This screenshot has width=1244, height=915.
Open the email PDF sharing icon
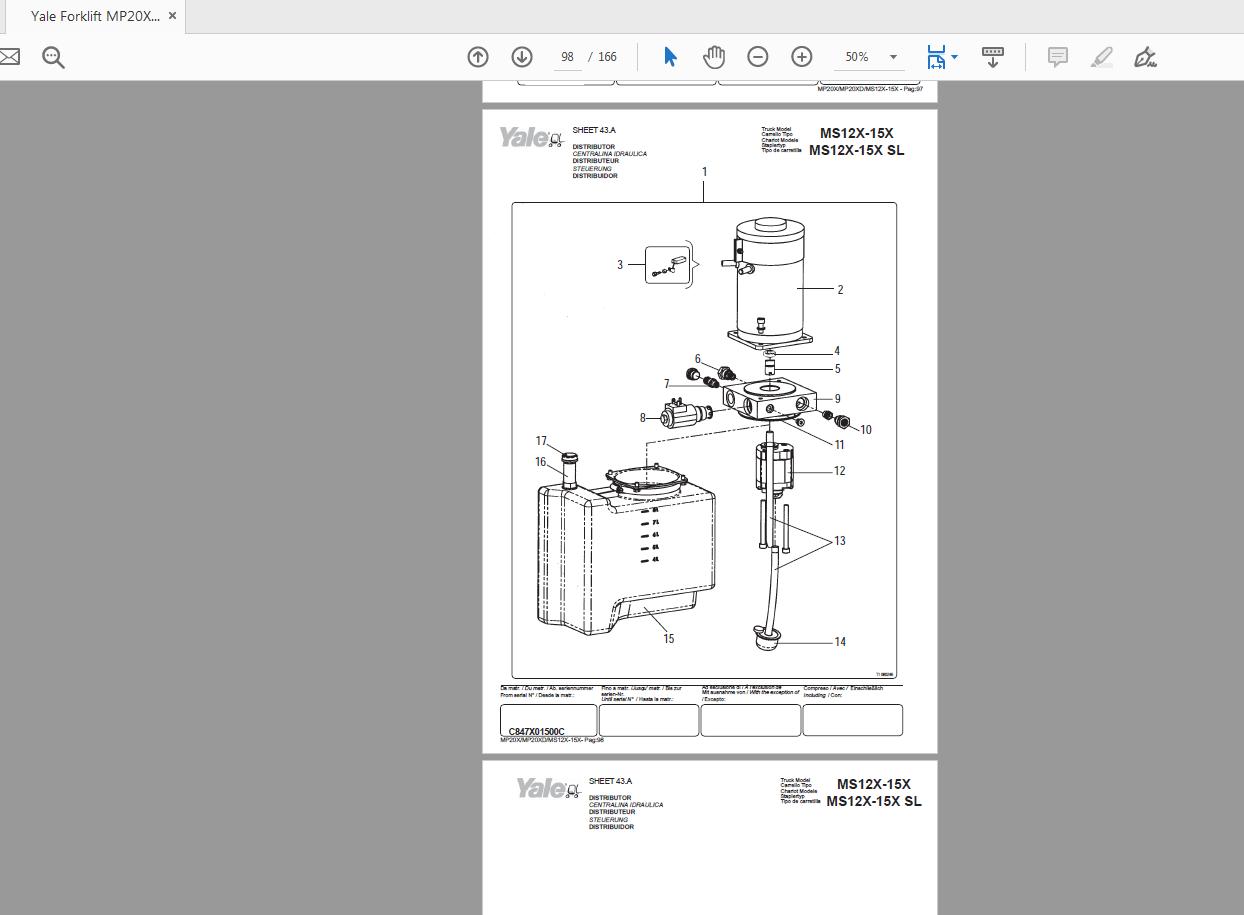tap(10, 57)
